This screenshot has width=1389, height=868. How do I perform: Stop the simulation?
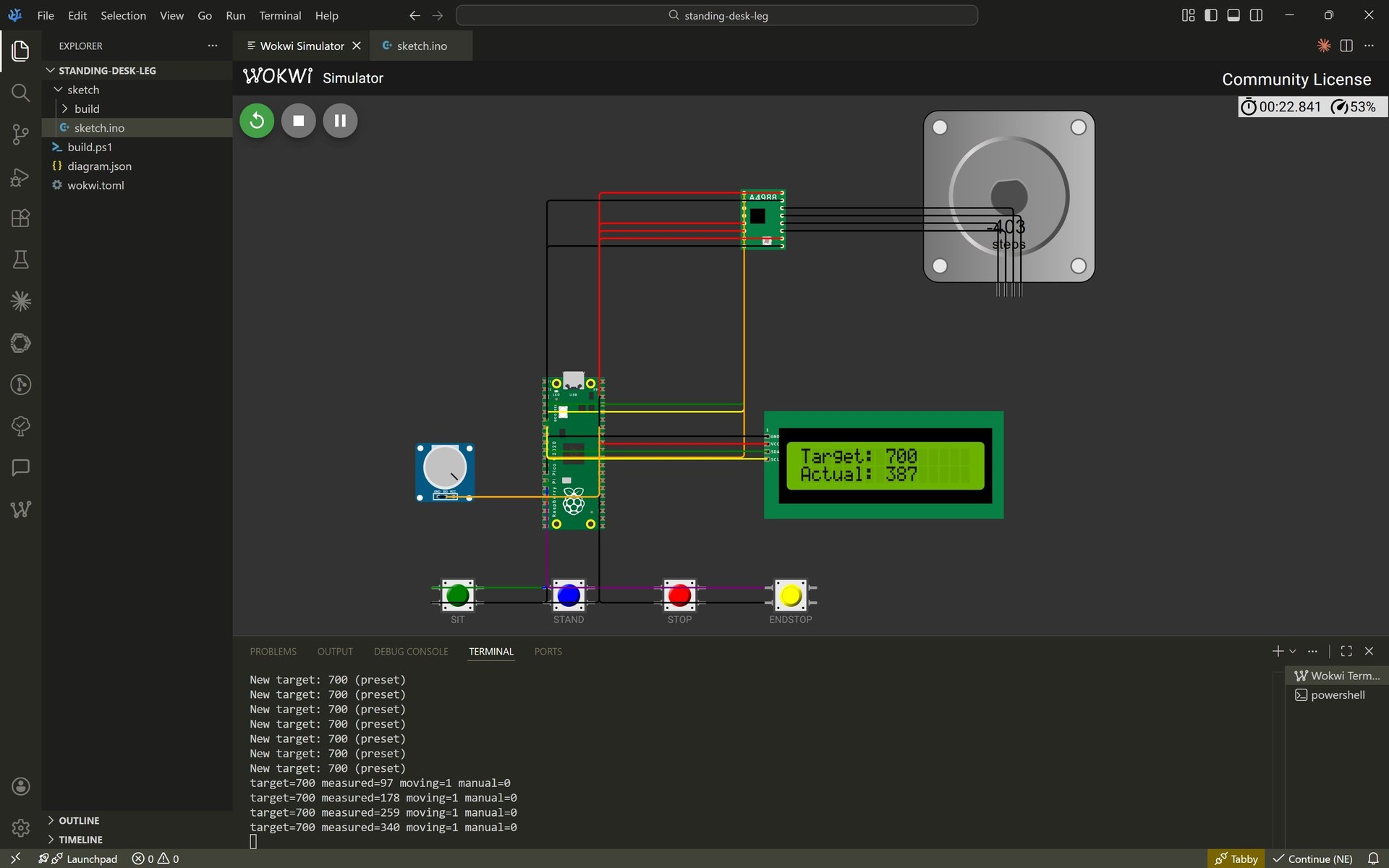pos(297,120)
